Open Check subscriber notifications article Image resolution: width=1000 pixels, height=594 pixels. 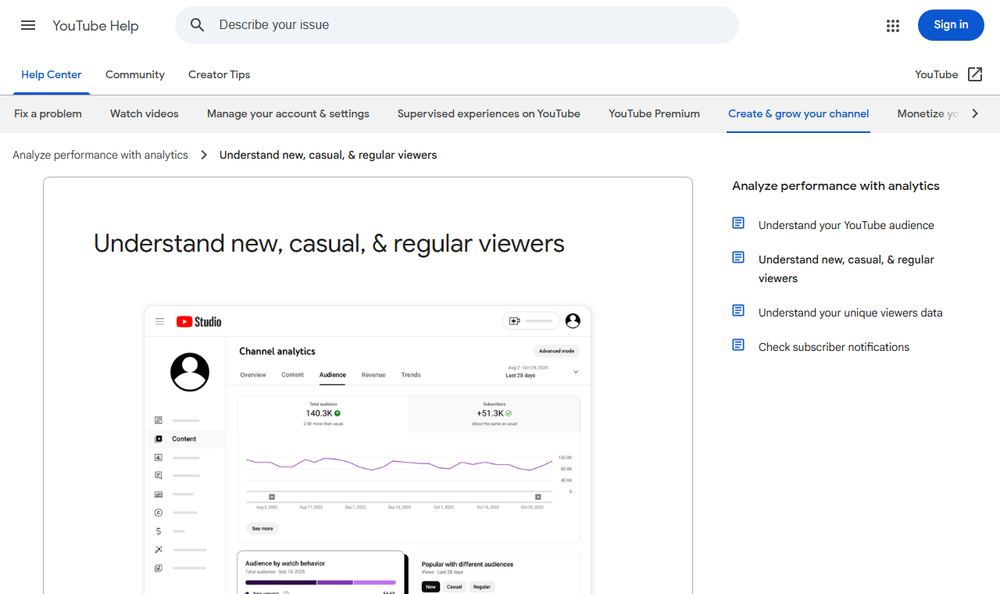(x=834, y=347)
